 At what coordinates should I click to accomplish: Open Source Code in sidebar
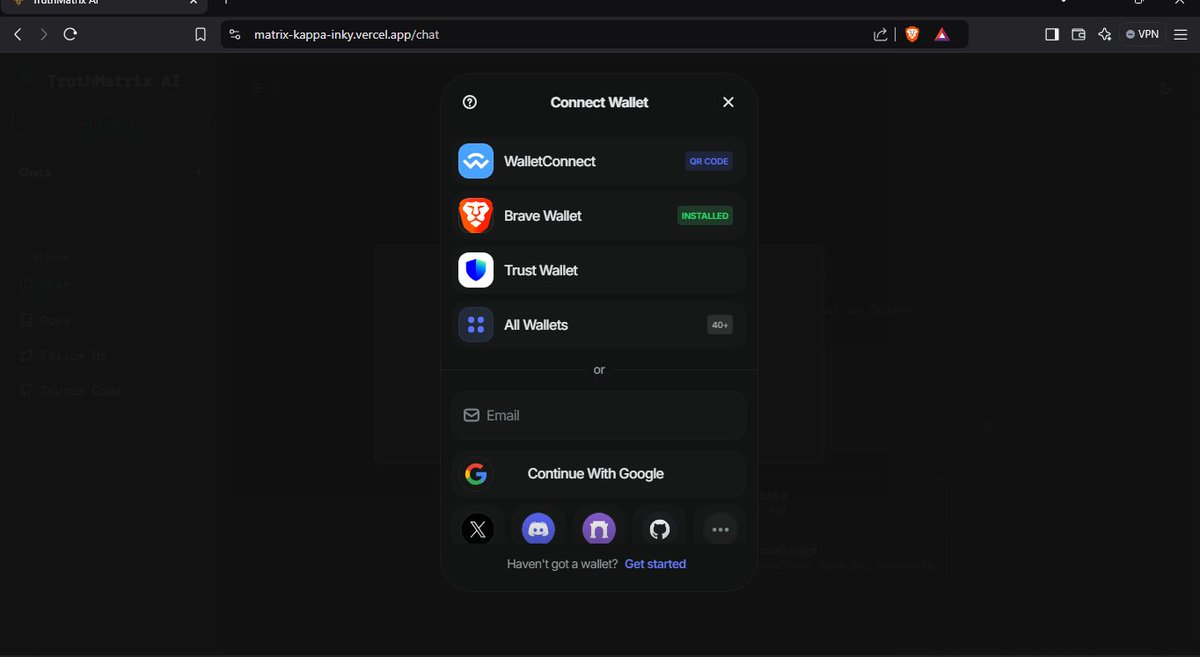[71, 391]
